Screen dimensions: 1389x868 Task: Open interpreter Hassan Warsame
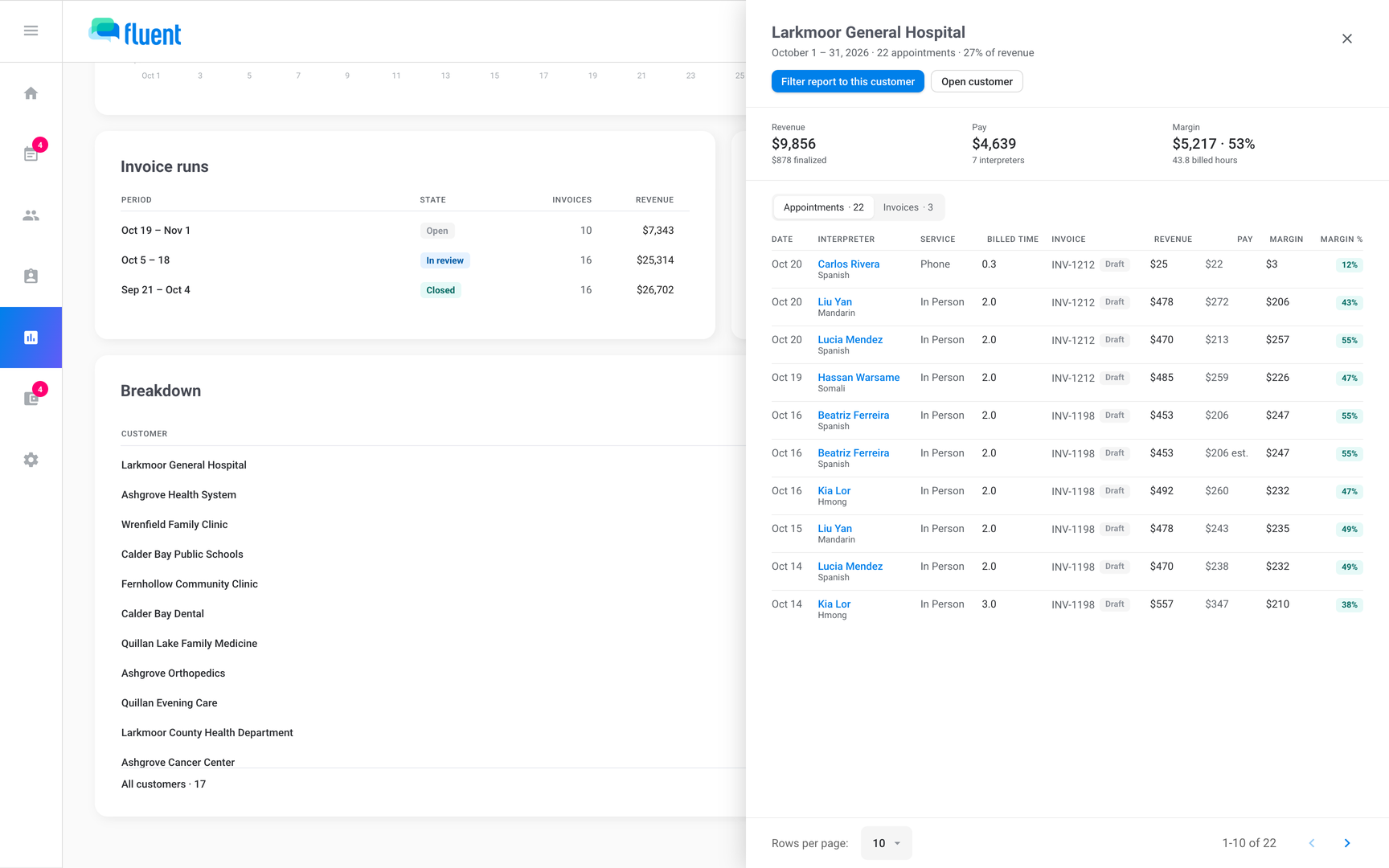[858, 378]
